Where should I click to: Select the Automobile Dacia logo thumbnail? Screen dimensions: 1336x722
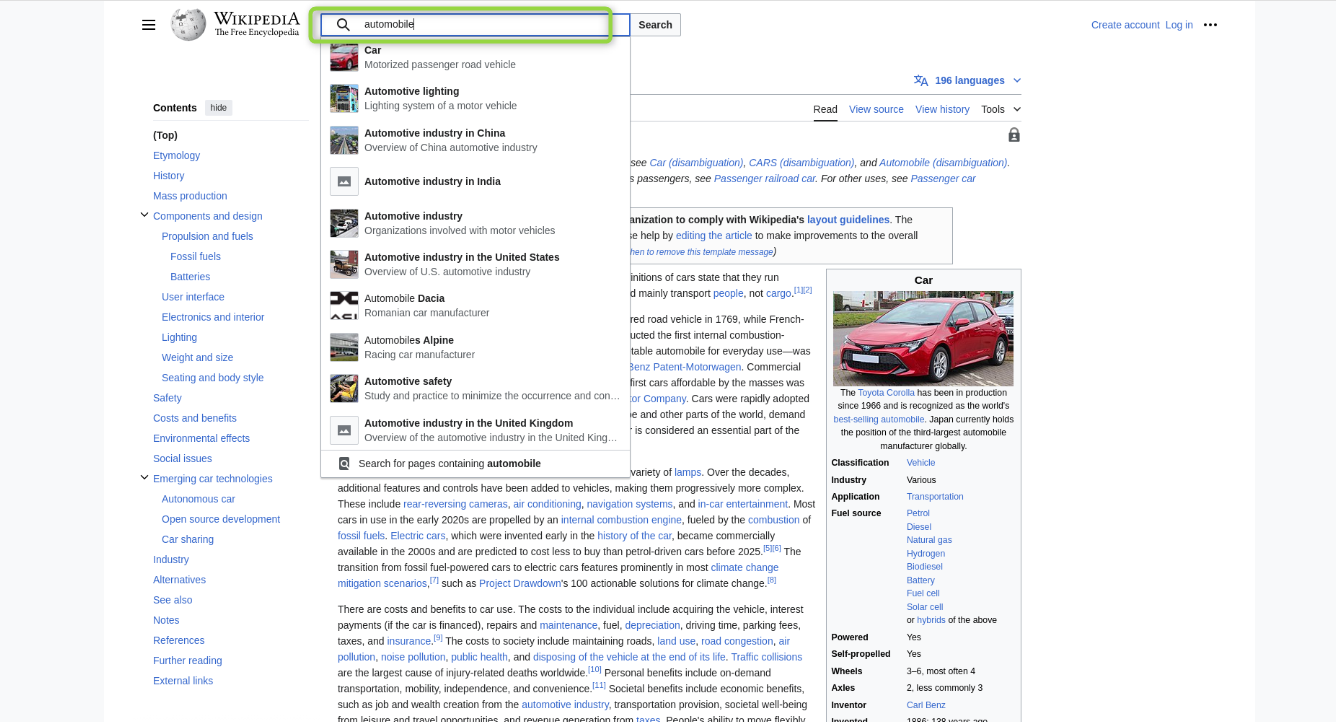[344, 305]
